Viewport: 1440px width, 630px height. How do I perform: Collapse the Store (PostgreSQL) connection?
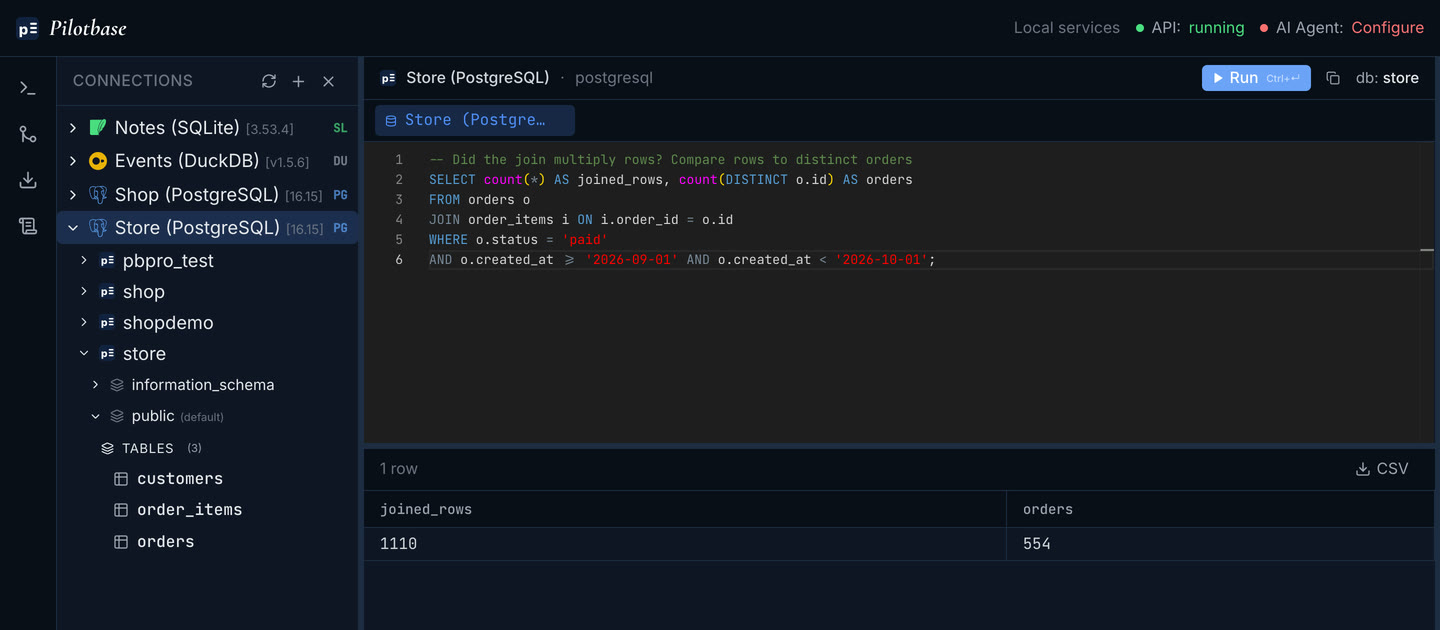tap(73, 227)
